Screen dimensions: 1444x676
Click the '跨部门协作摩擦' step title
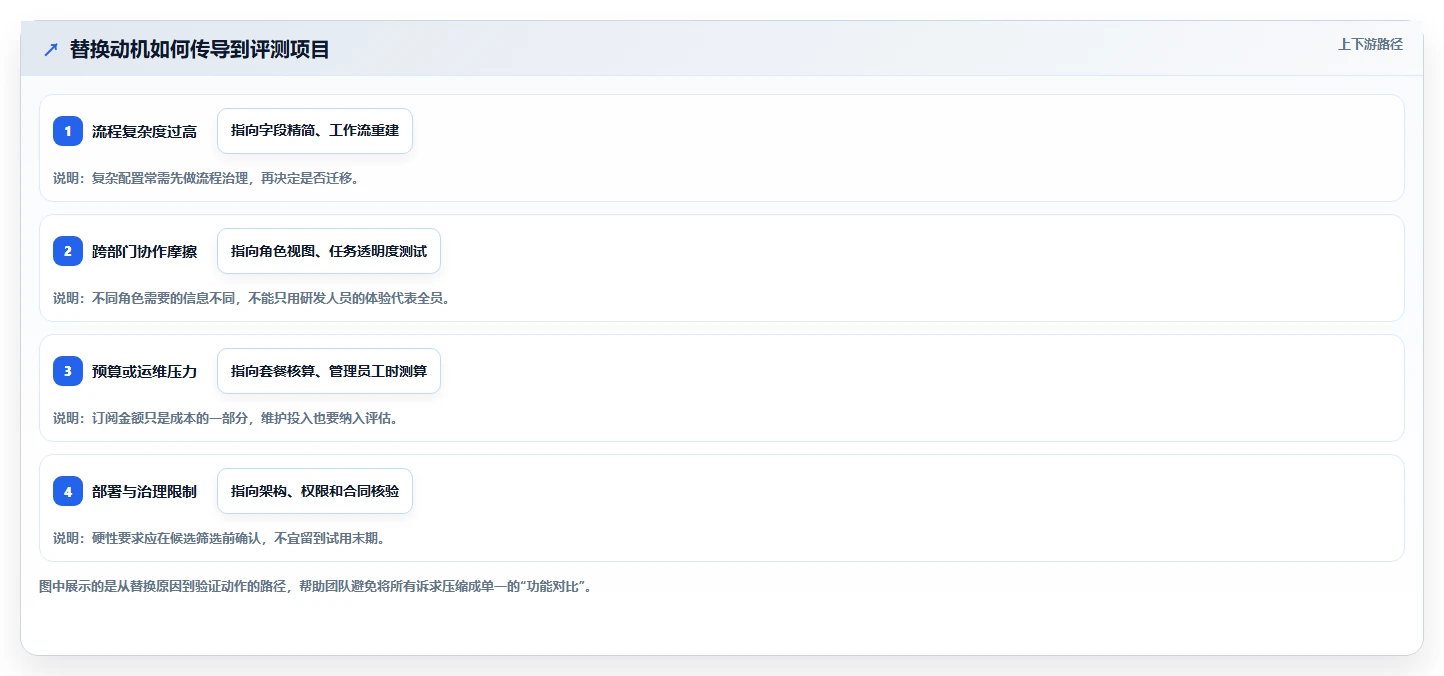click(x=145, y=251)
